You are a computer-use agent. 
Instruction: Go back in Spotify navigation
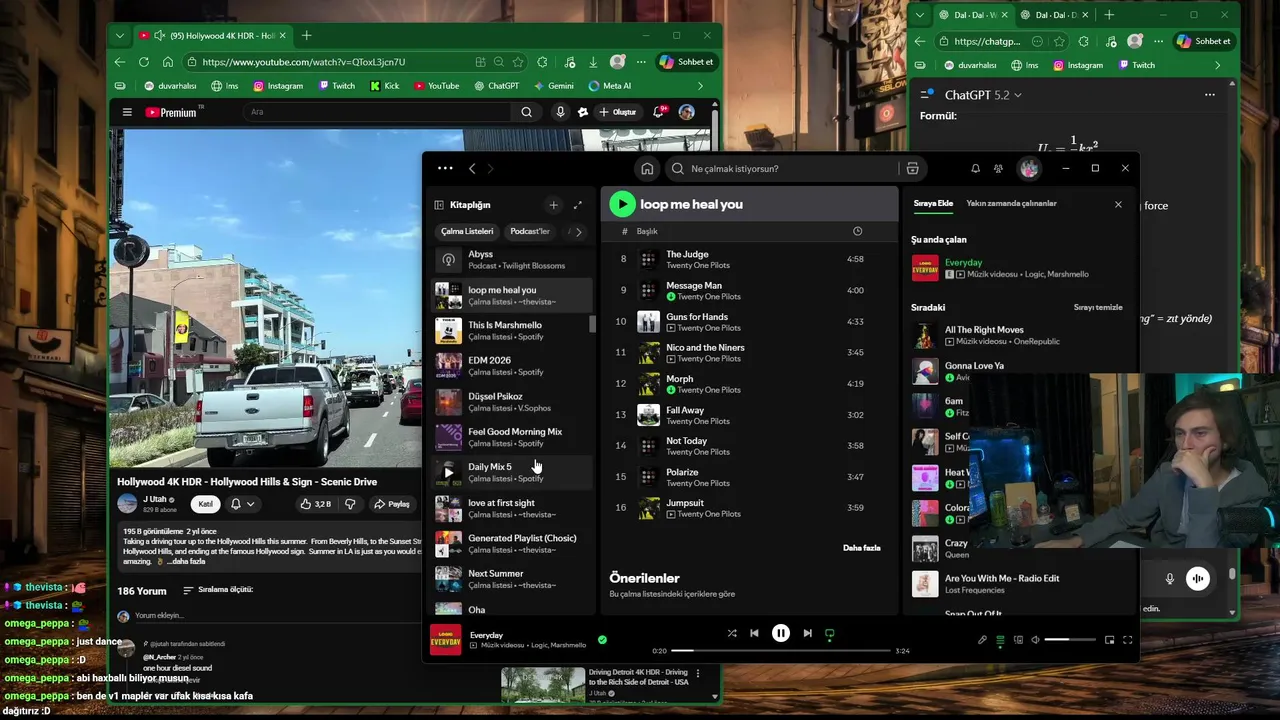coord(472,169)
